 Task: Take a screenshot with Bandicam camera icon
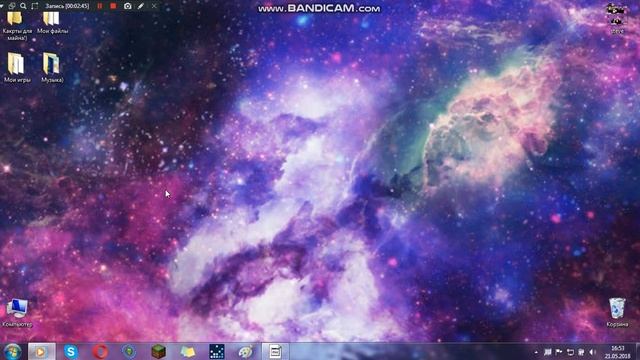[128, 6]
